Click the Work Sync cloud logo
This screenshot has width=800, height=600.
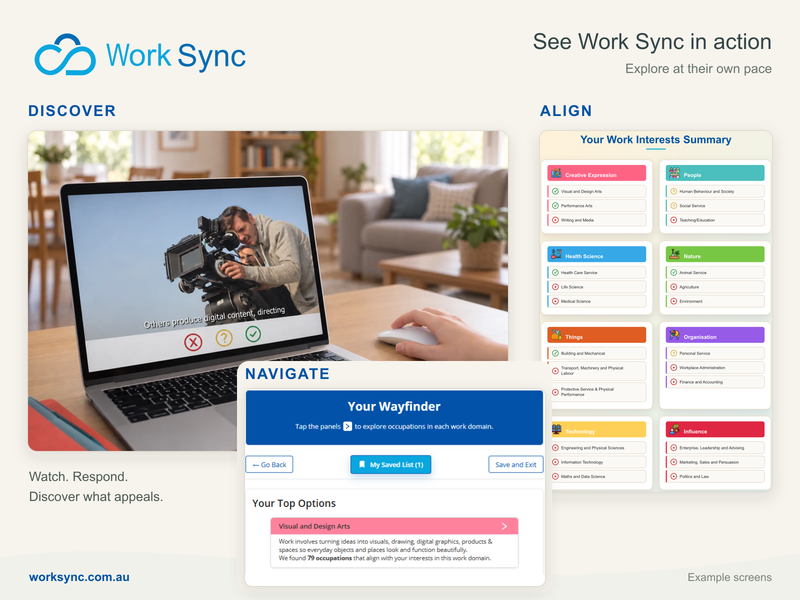click(65, 55)
